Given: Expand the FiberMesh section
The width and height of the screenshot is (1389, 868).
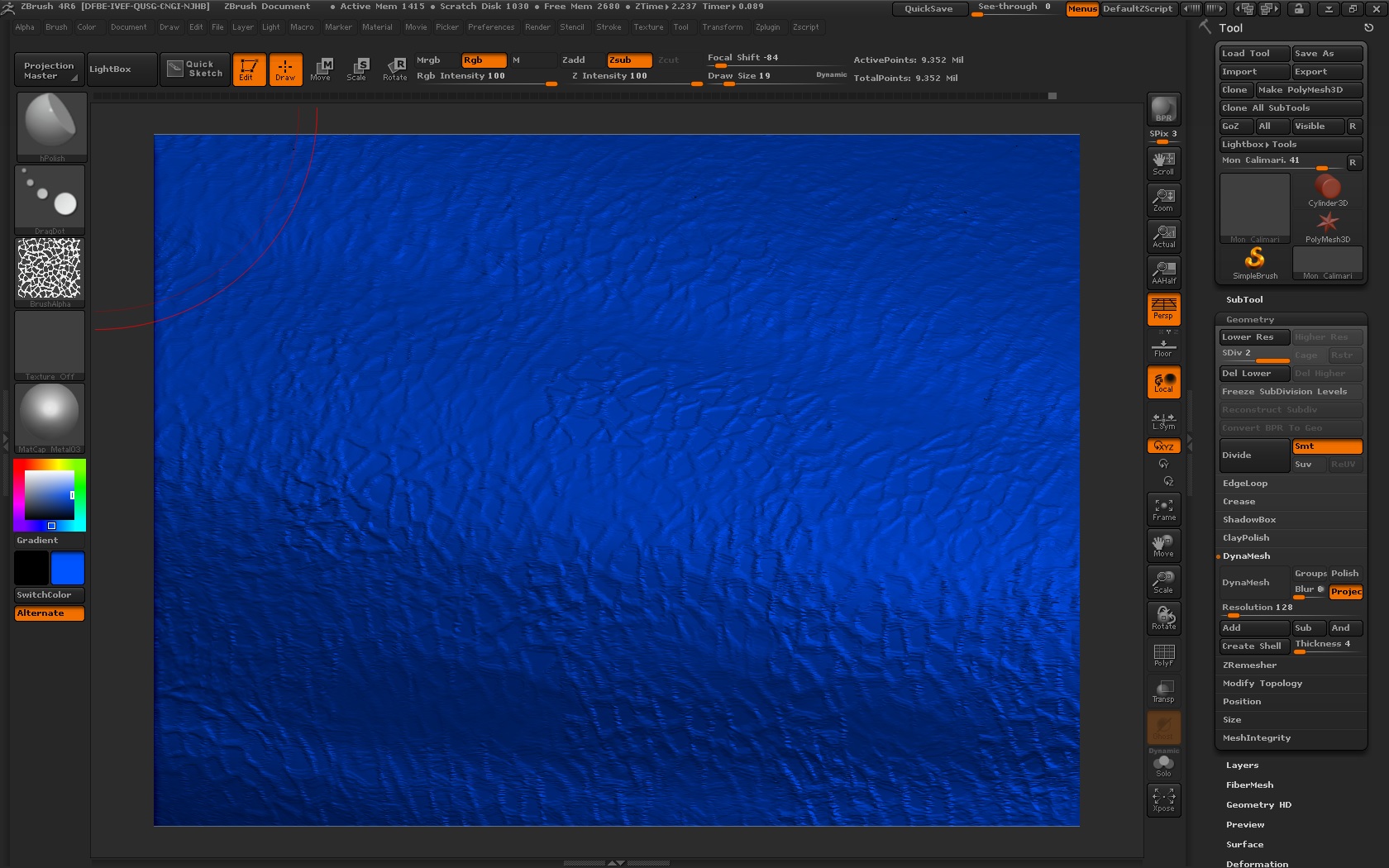Looking at the screenshot, I should (1249, 785).
